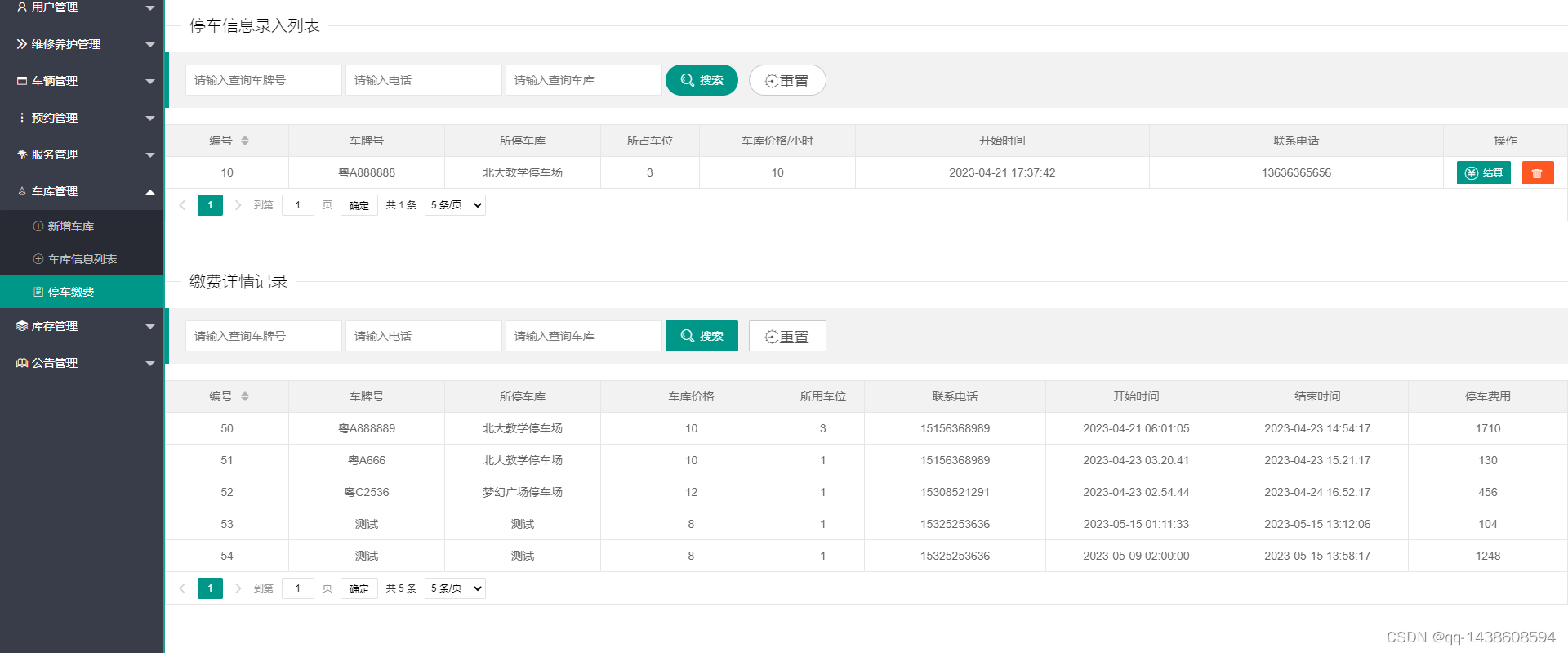Screen dimensions: 1568x653
Task: Select 停车缴费 menu item
Action: coord(82,292)
